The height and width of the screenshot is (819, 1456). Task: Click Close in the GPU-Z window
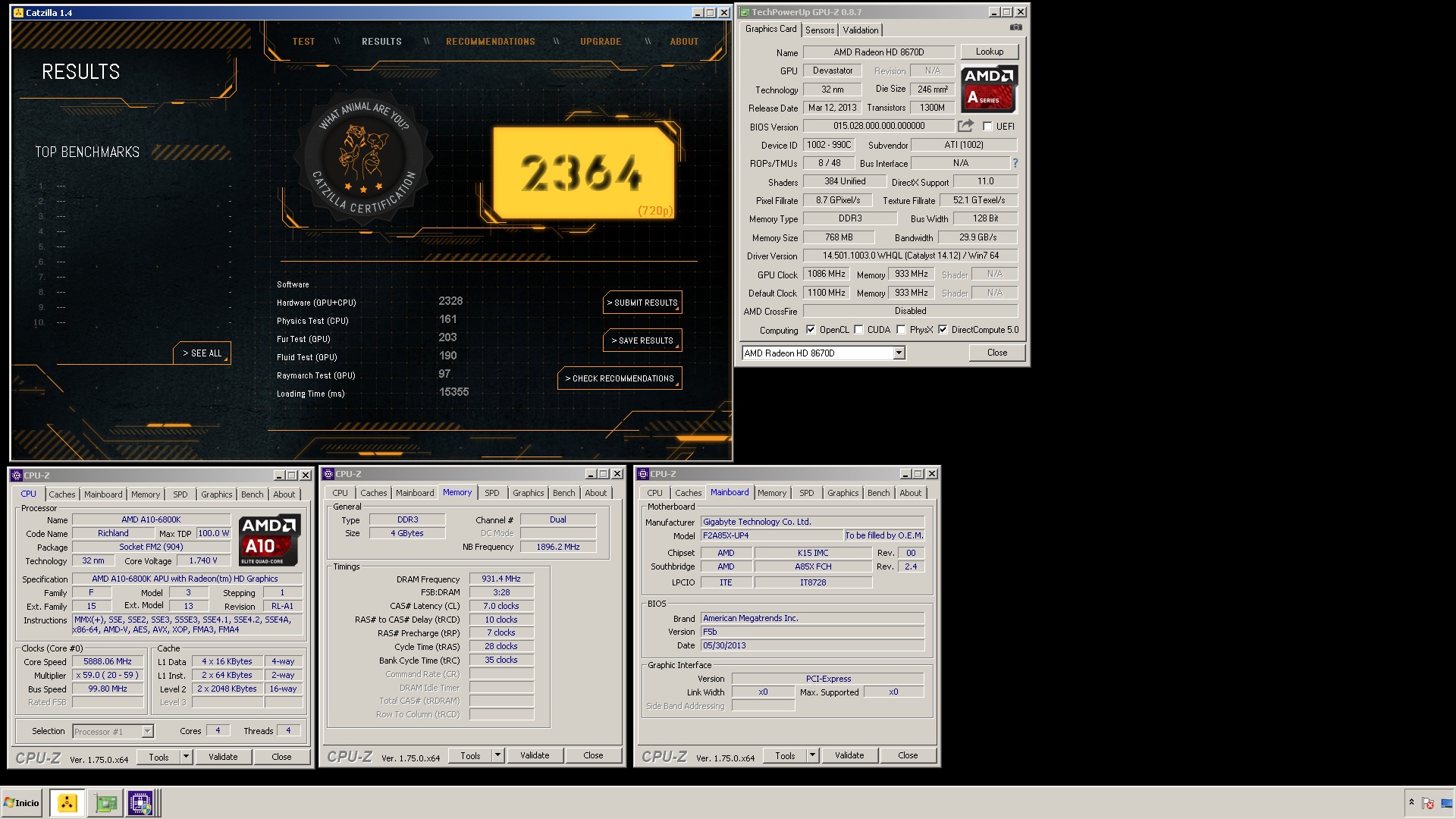(x=997, y=353)
